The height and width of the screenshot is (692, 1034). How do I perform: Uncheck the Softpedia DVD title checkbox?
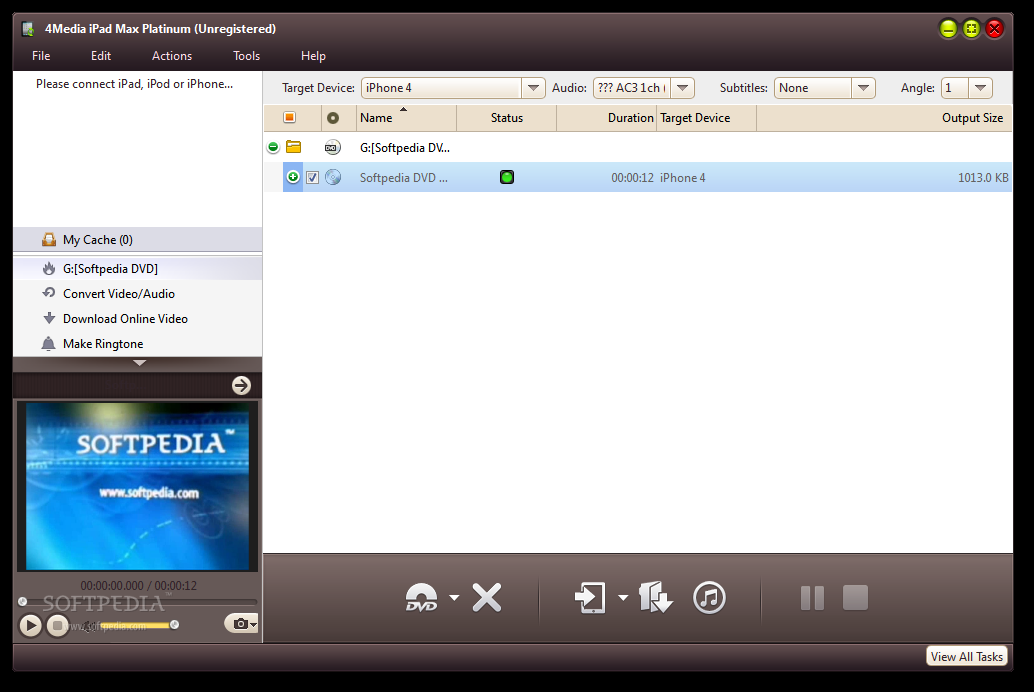click(313, 177)
